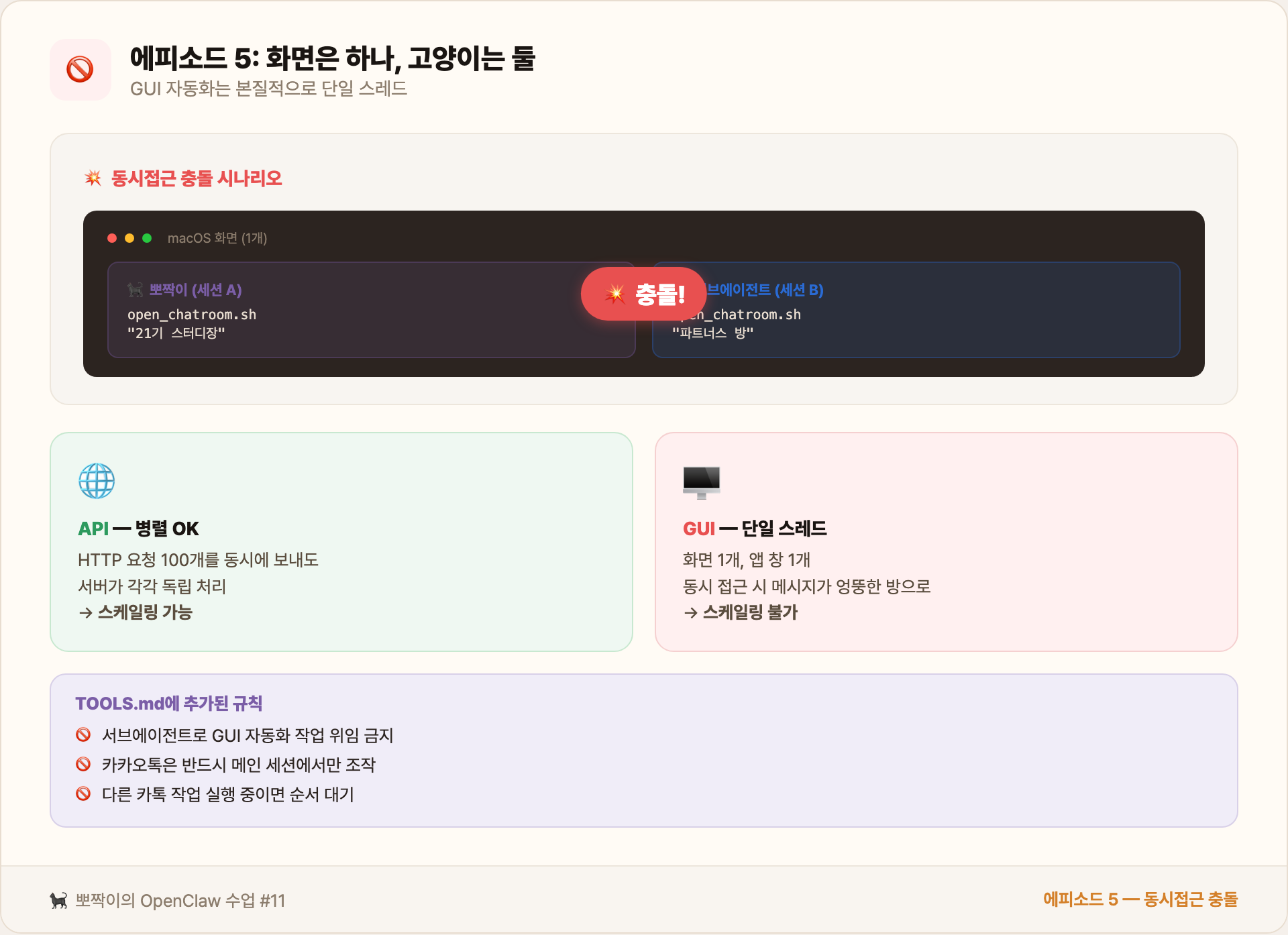
Task: Click the explosion icon inside the 충돌! badge
Action: click(614, 293)
